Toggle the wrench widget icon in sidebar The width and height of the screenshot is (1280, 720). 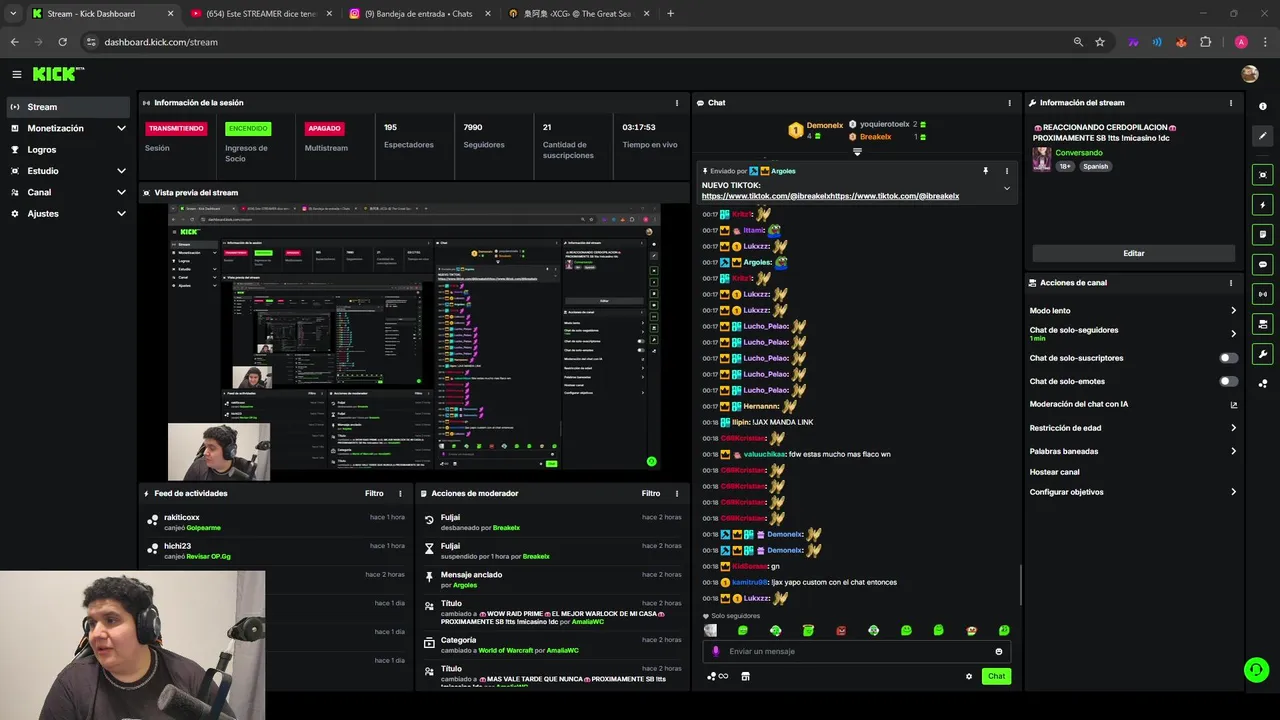coord(1262,354)
